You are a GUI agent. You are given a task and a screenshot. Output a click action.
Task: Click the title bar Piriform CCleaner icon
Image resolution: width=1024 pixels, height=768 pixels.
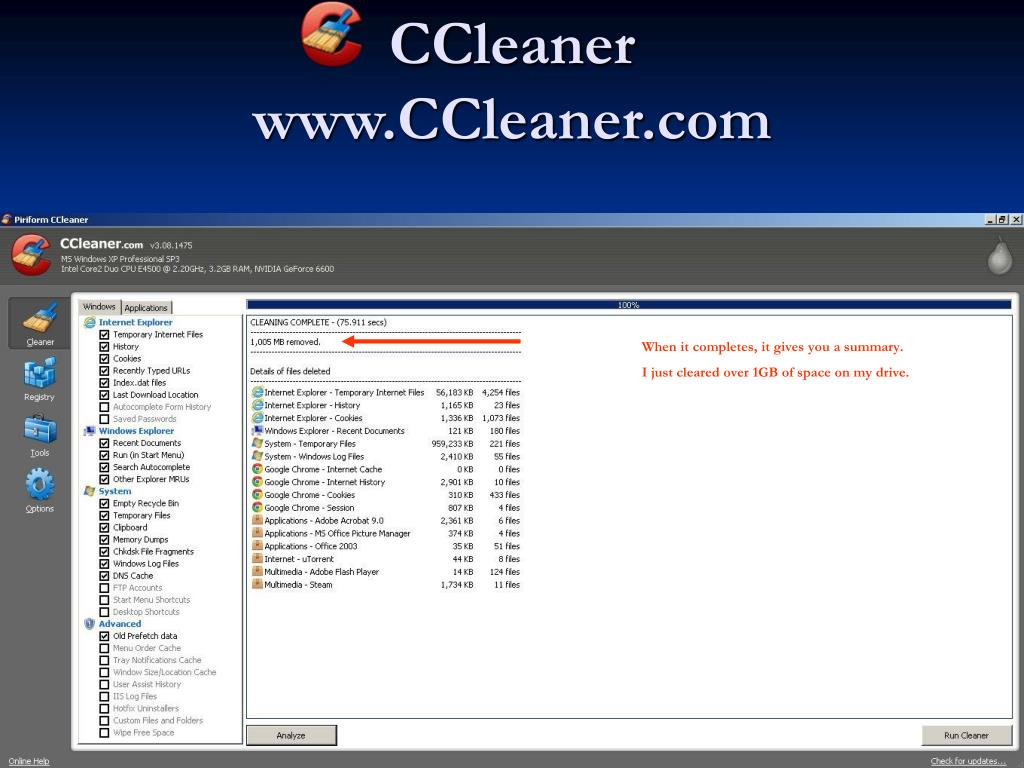pyautogui.click(x=7, y=219)
